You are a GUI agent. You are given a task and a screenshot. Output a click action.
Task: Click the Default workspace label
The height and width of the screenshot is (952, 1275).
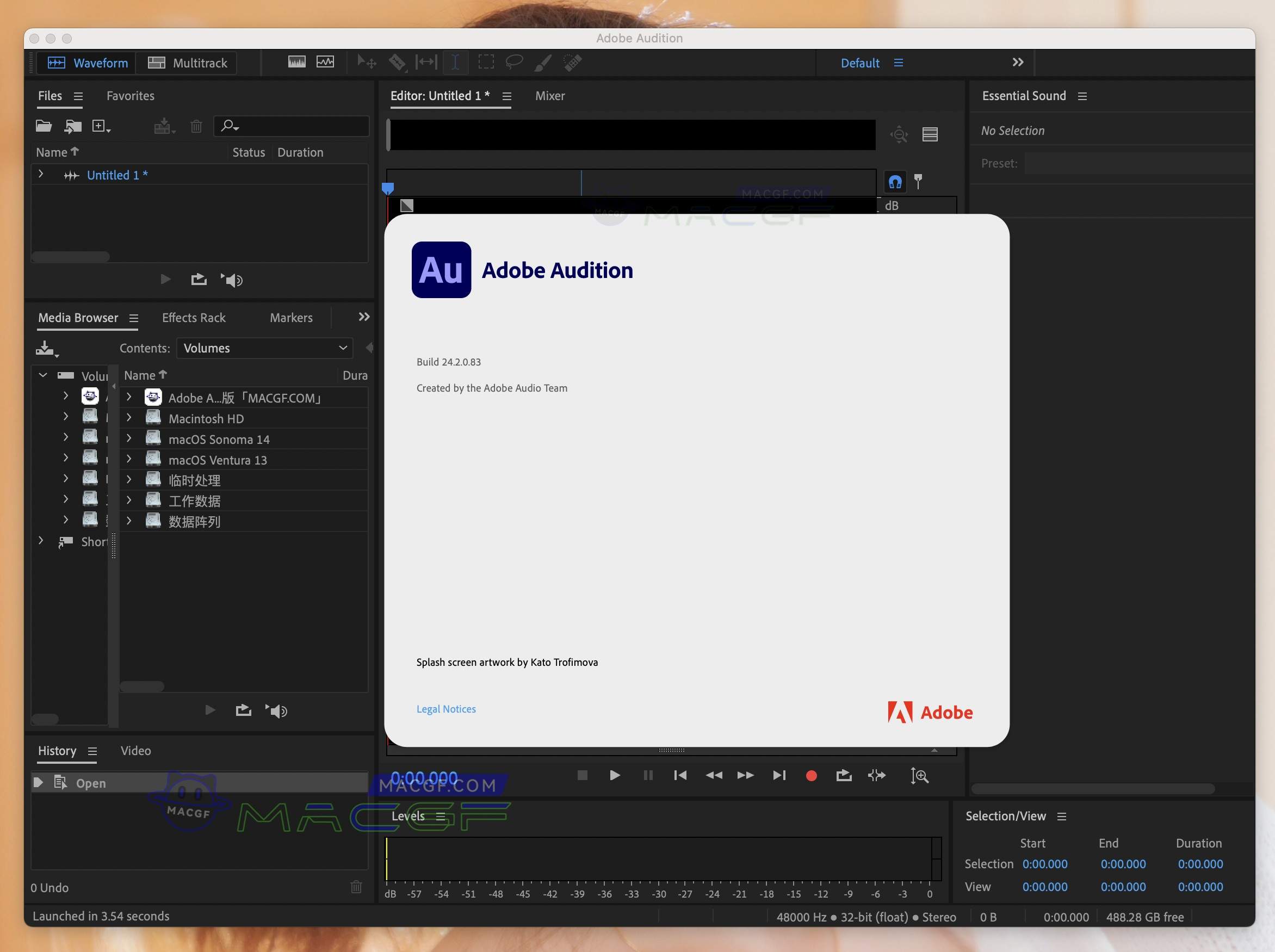coord(859,63)
